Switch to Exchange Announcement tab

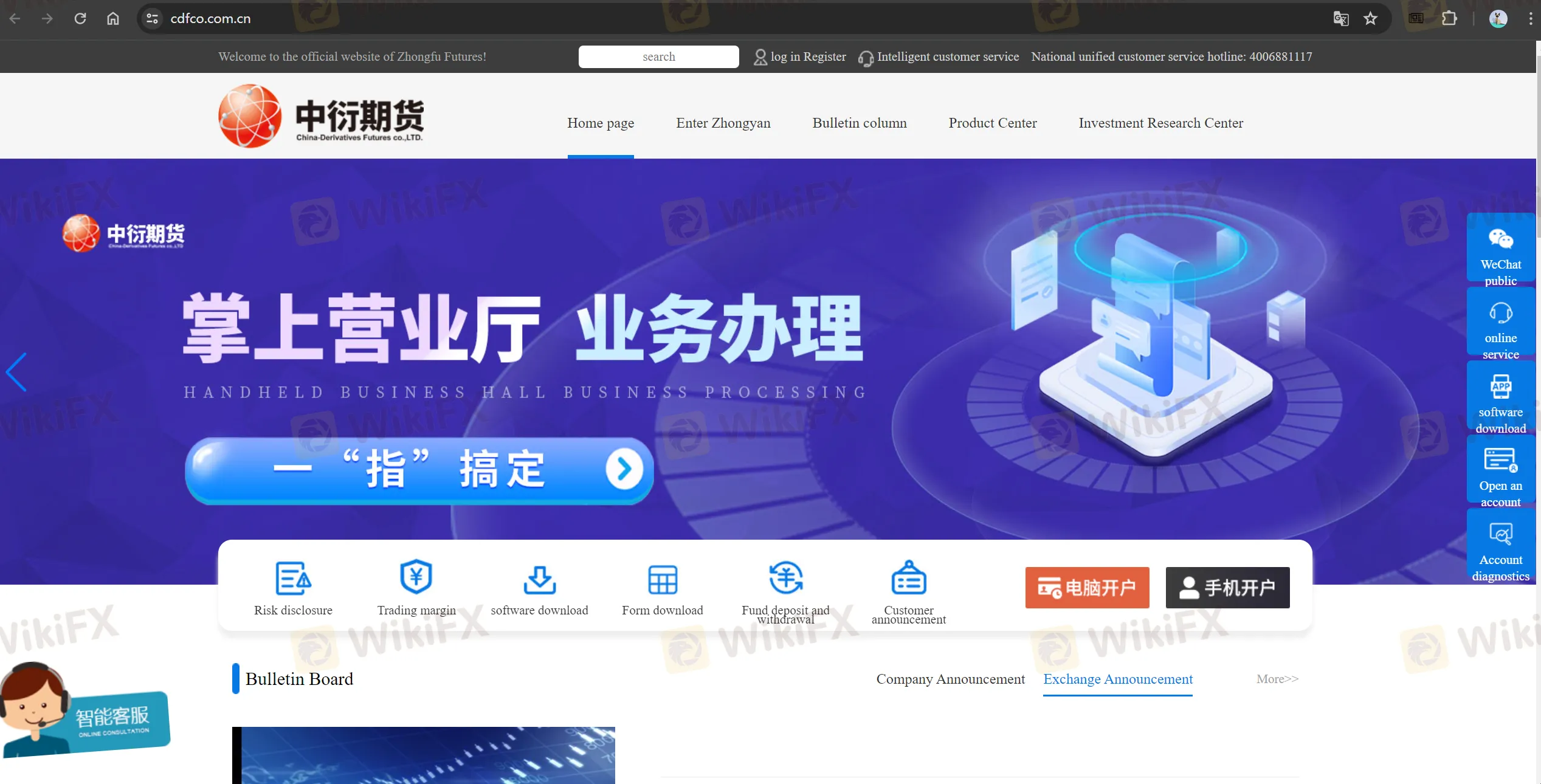pyautogui.click(x=1118, y=679)
